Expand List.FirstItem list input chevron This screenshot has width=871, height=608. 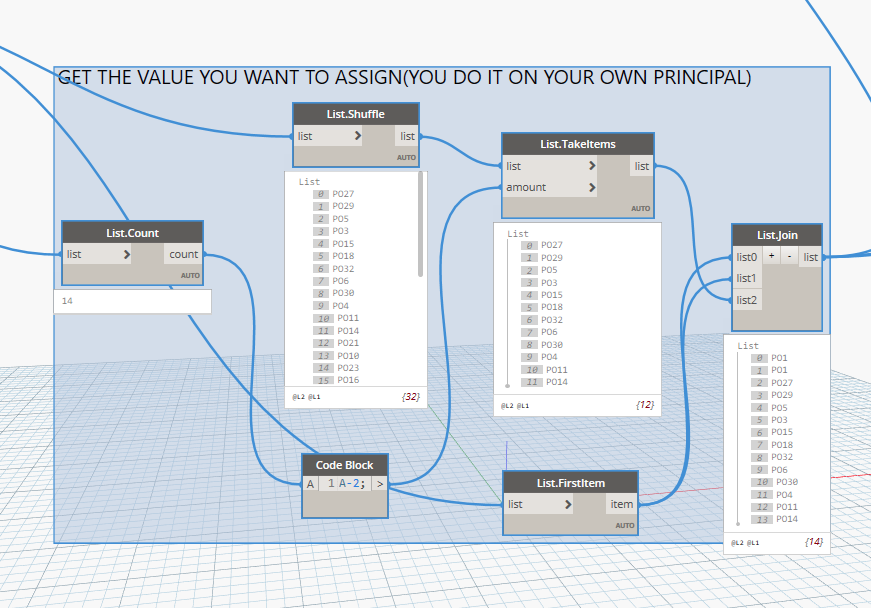coord(568,504)
